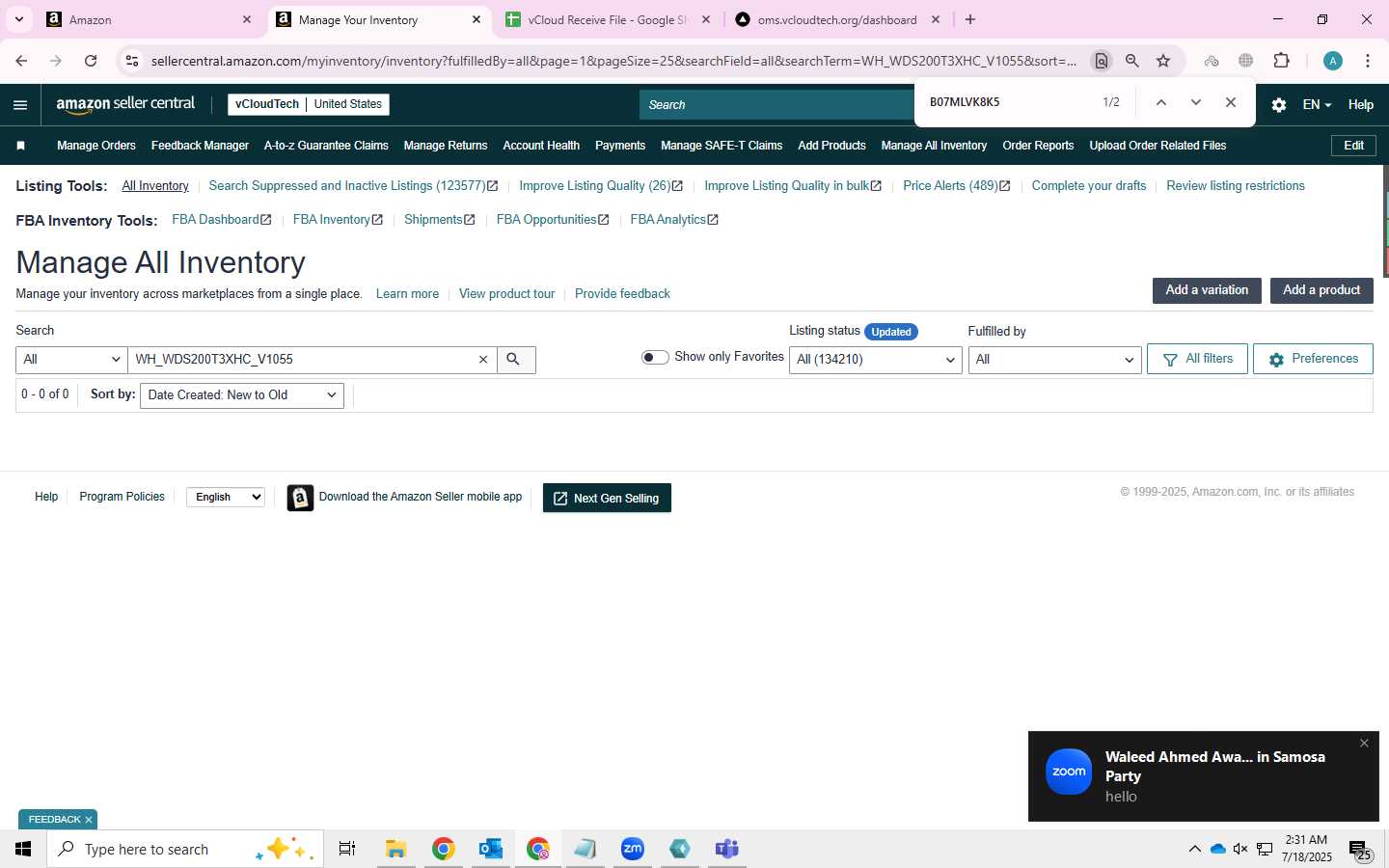This screenshot has height=868, width=1389.
Task: Open the Chrome profile avatar
Action: point(1333,61)
